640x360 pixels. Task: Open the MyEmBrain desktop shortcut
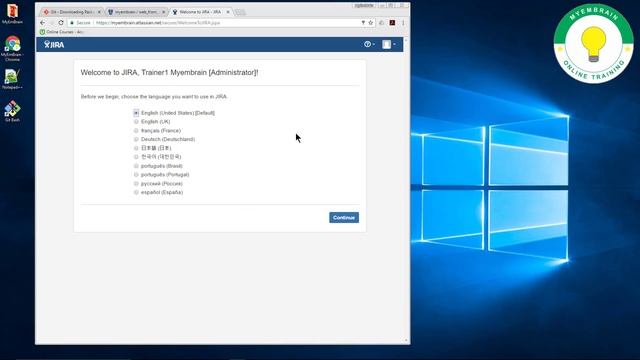click(x=12, y=14)
